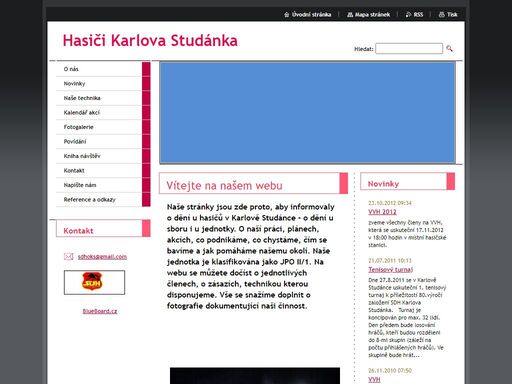The image size is (512, 384).
Task: Open the Tenisový turnaj news link
Action: tap(391, 269)
